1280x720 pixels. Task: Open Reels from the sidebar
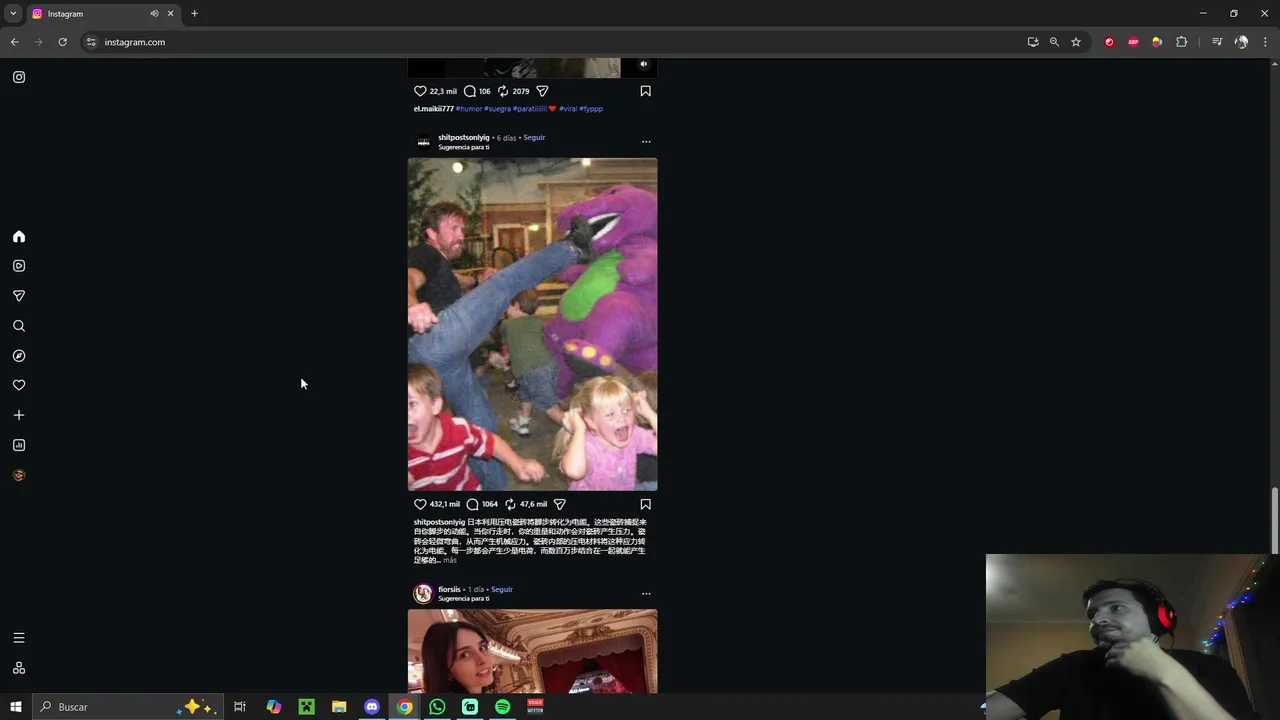click(x=19, y=266)
